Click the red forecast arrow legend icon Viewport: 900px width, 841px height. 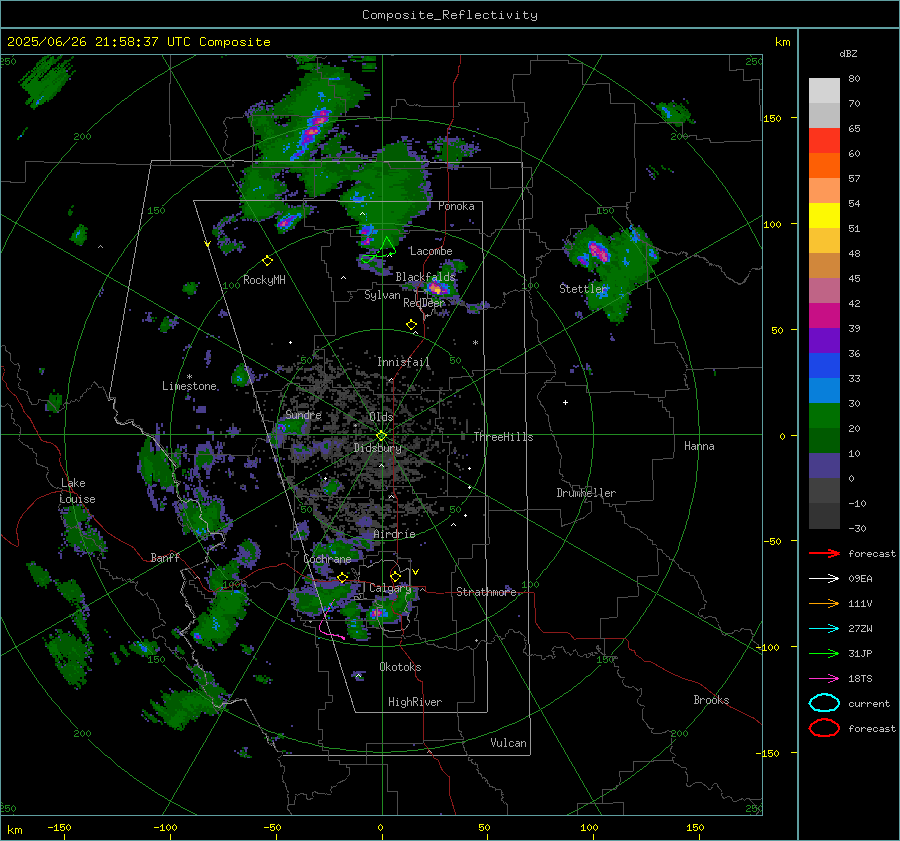[x=824, y=553]
